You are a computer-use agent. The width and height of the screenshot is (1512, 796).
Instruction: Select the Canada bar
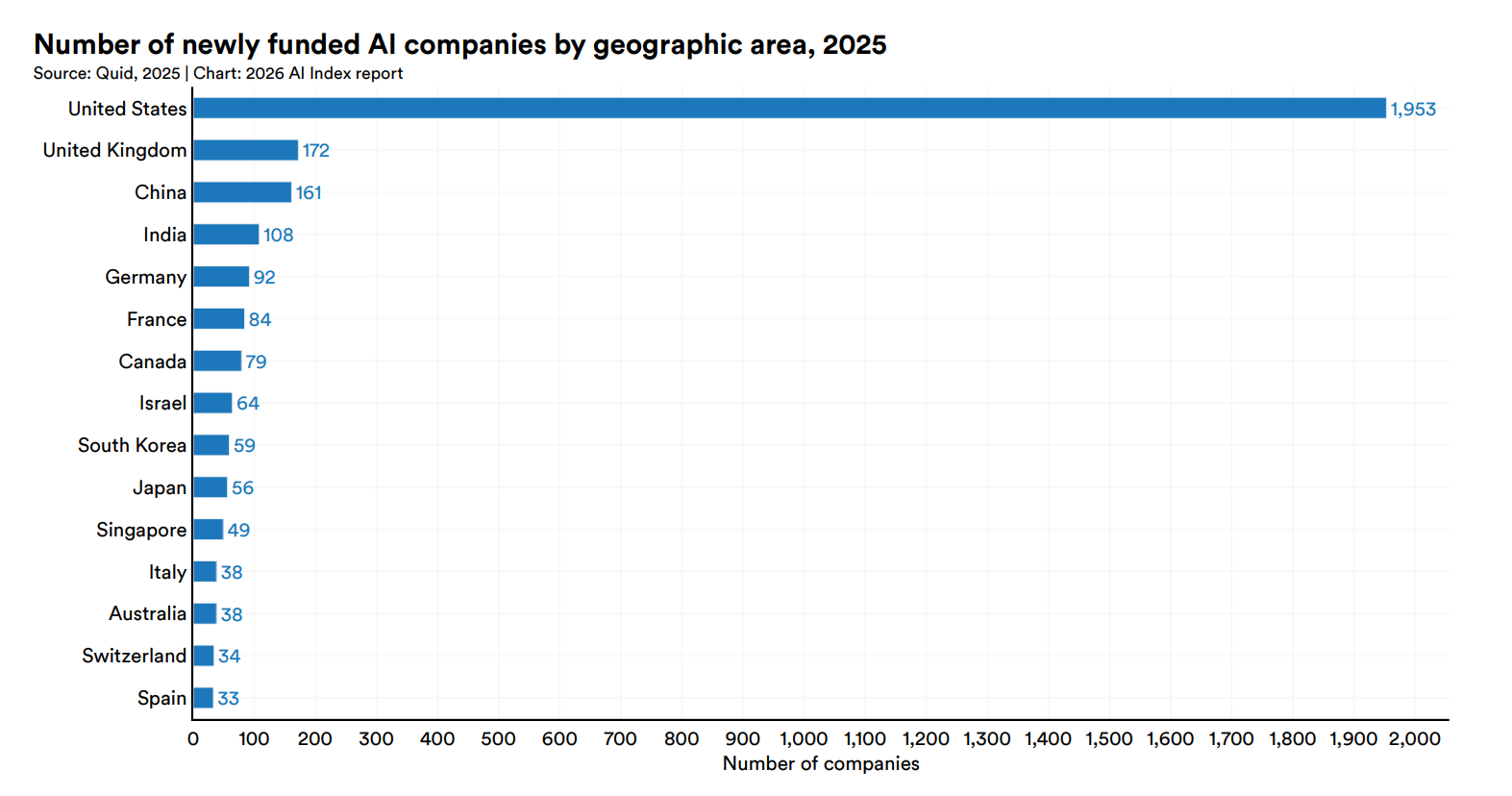tap(217, 361)
